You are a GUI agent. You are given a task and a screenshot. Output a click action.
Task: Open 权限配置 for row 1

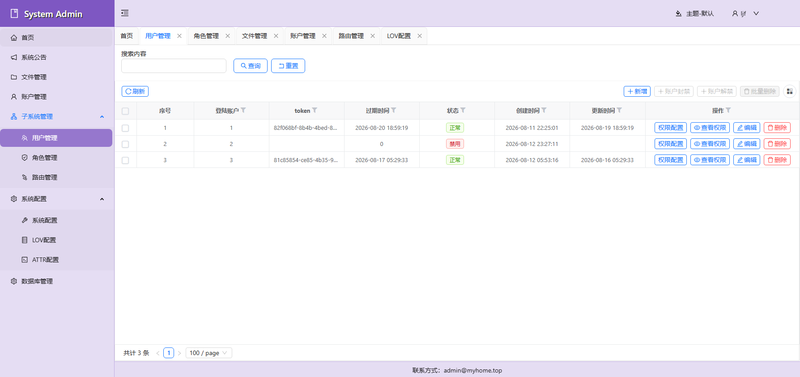coord(670,128)
